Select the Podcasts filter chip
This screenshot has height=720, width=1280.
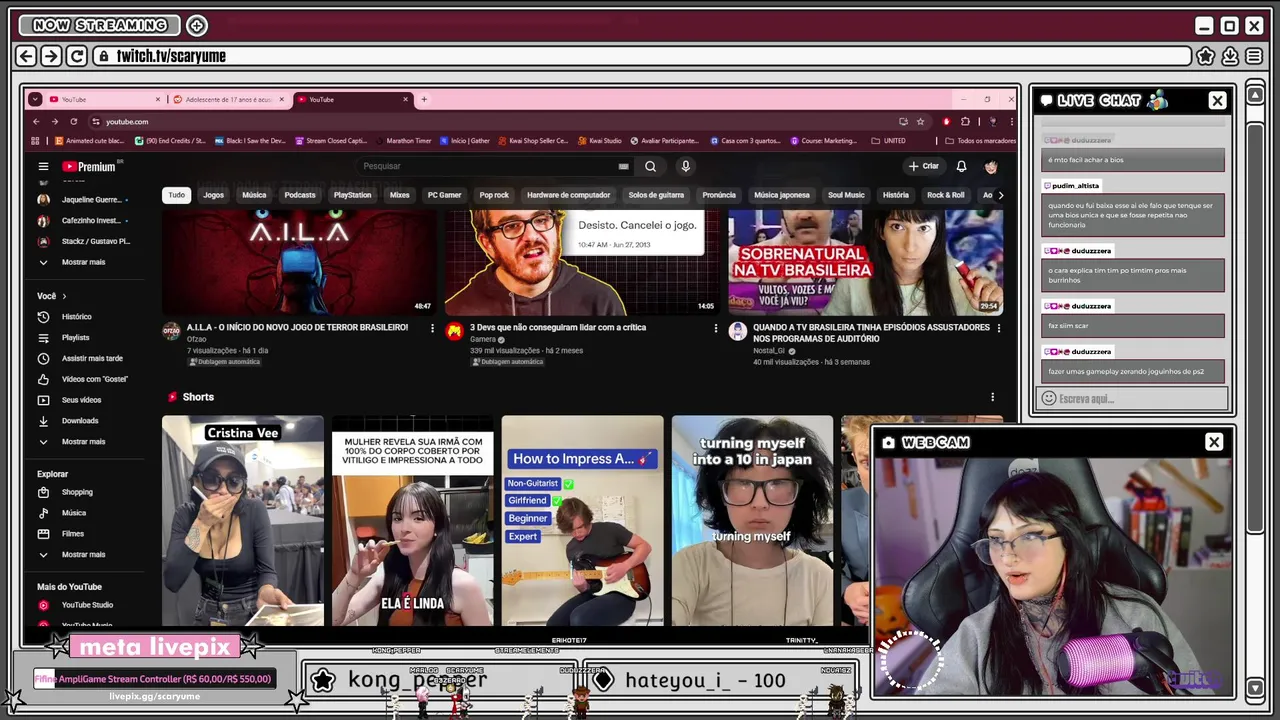(x=299, y=195)
